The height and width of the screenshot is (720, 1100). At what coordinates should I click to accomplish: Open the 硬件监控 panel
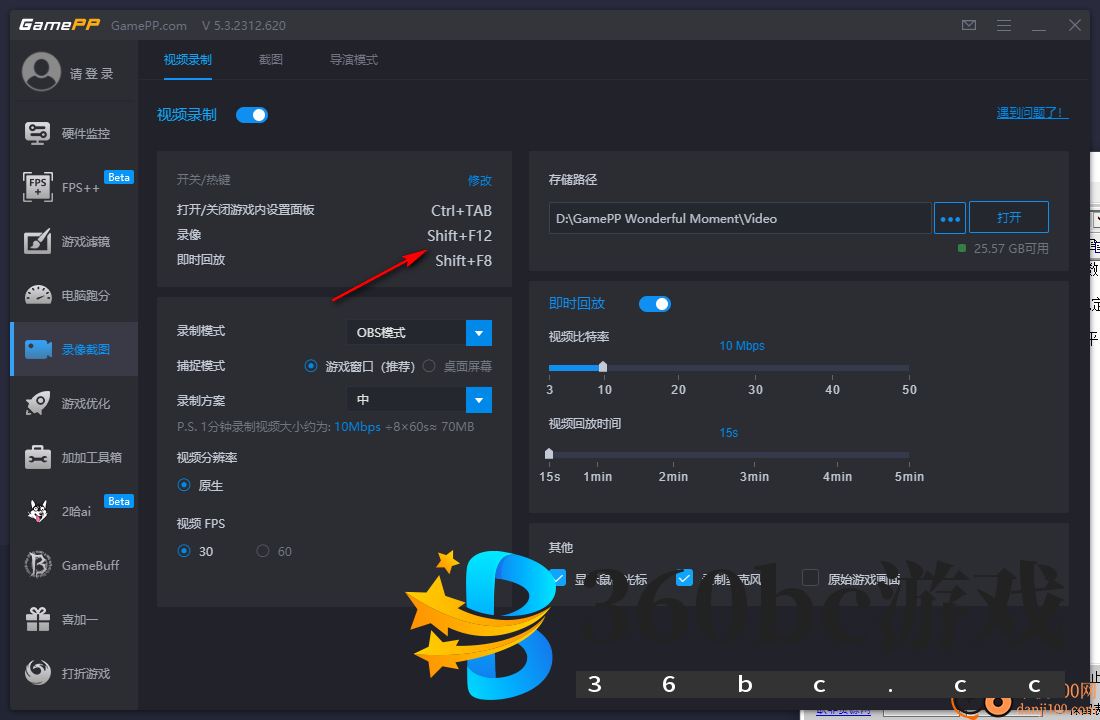(x=73, y=132)
